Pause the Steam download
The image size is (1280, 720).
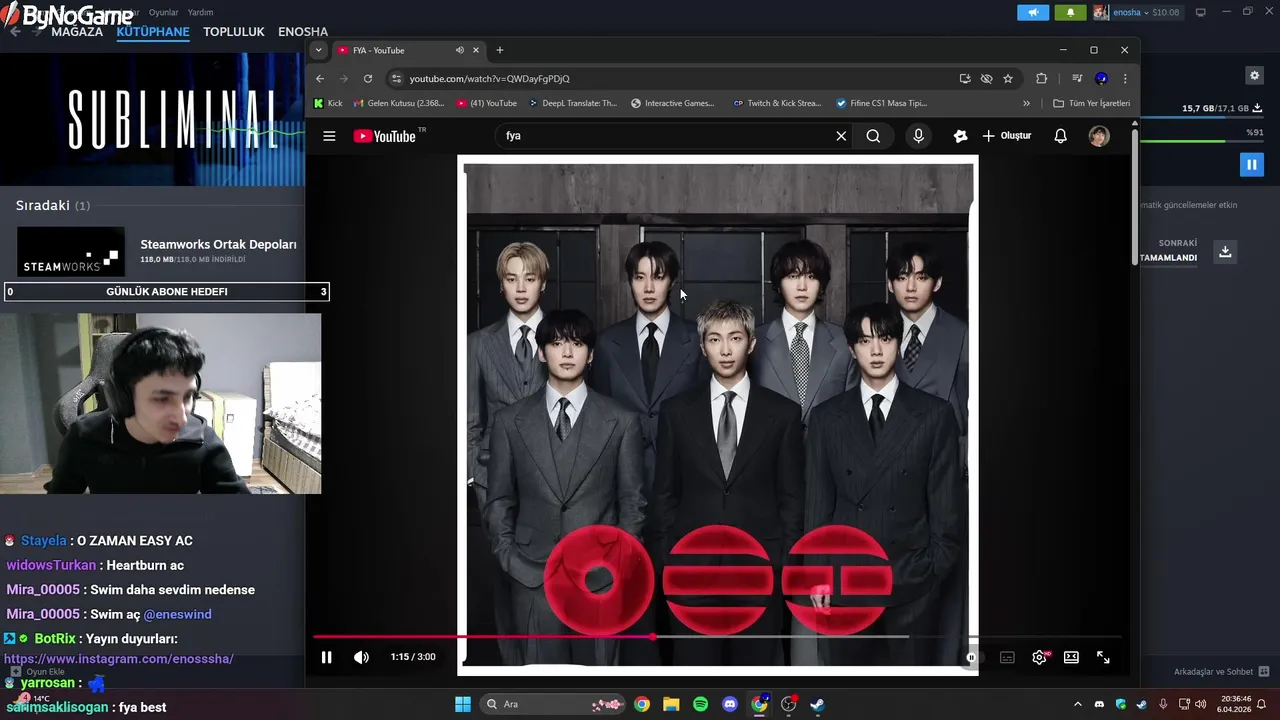tap(1251, 164)
